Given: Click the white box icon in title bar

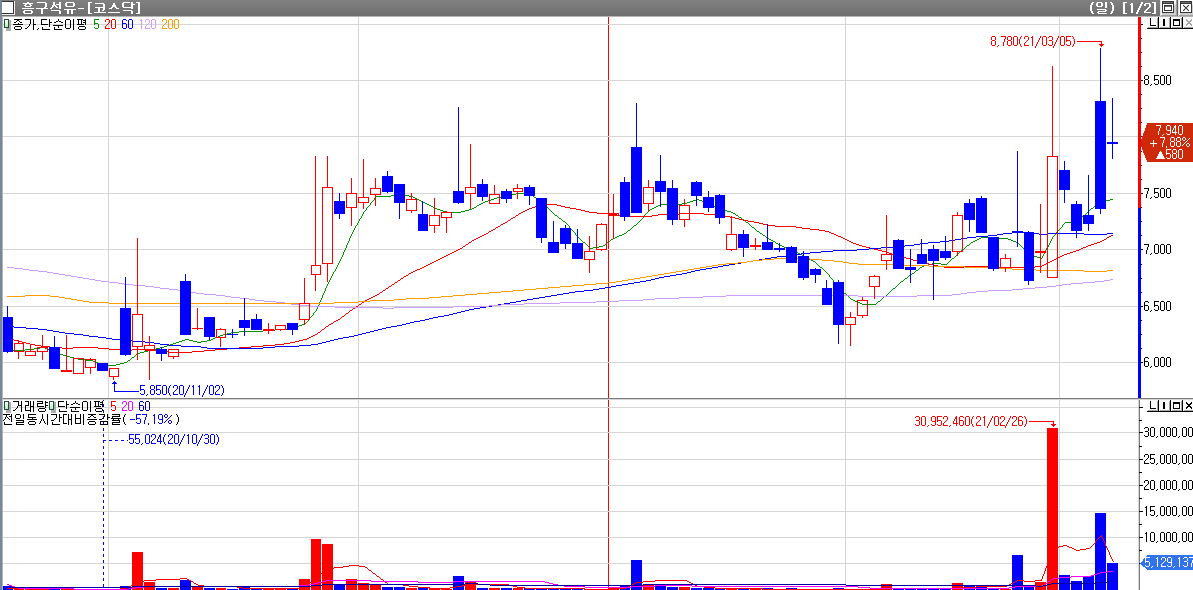Looking at the screenshot, I should (x=8, y=8).
